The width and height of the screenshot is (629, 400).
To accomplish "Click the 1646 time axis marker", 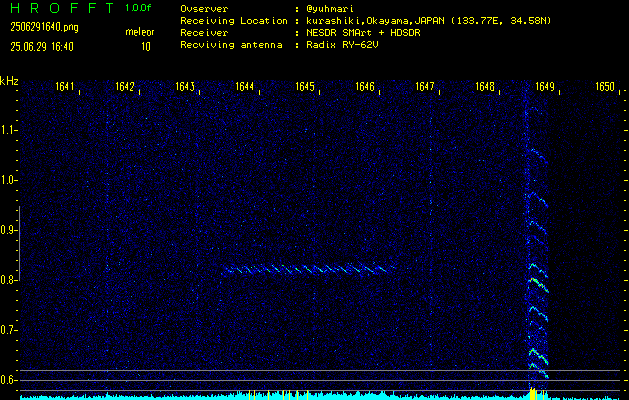I will point(365,86).
